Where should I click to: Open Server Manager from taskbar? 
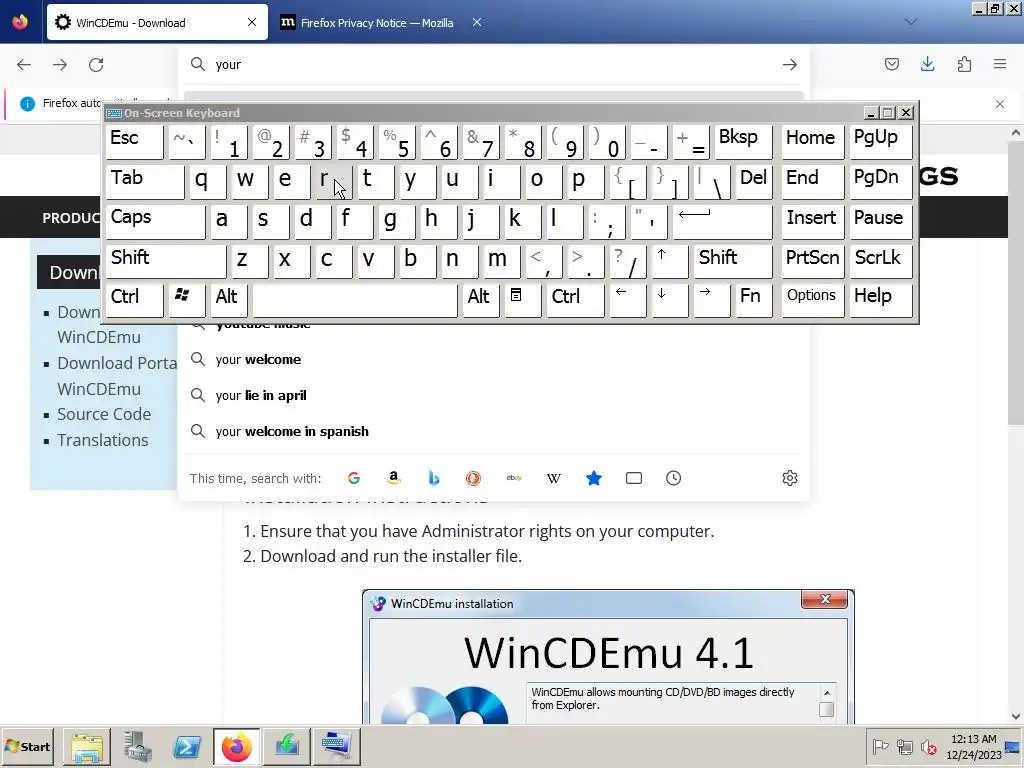137,746
